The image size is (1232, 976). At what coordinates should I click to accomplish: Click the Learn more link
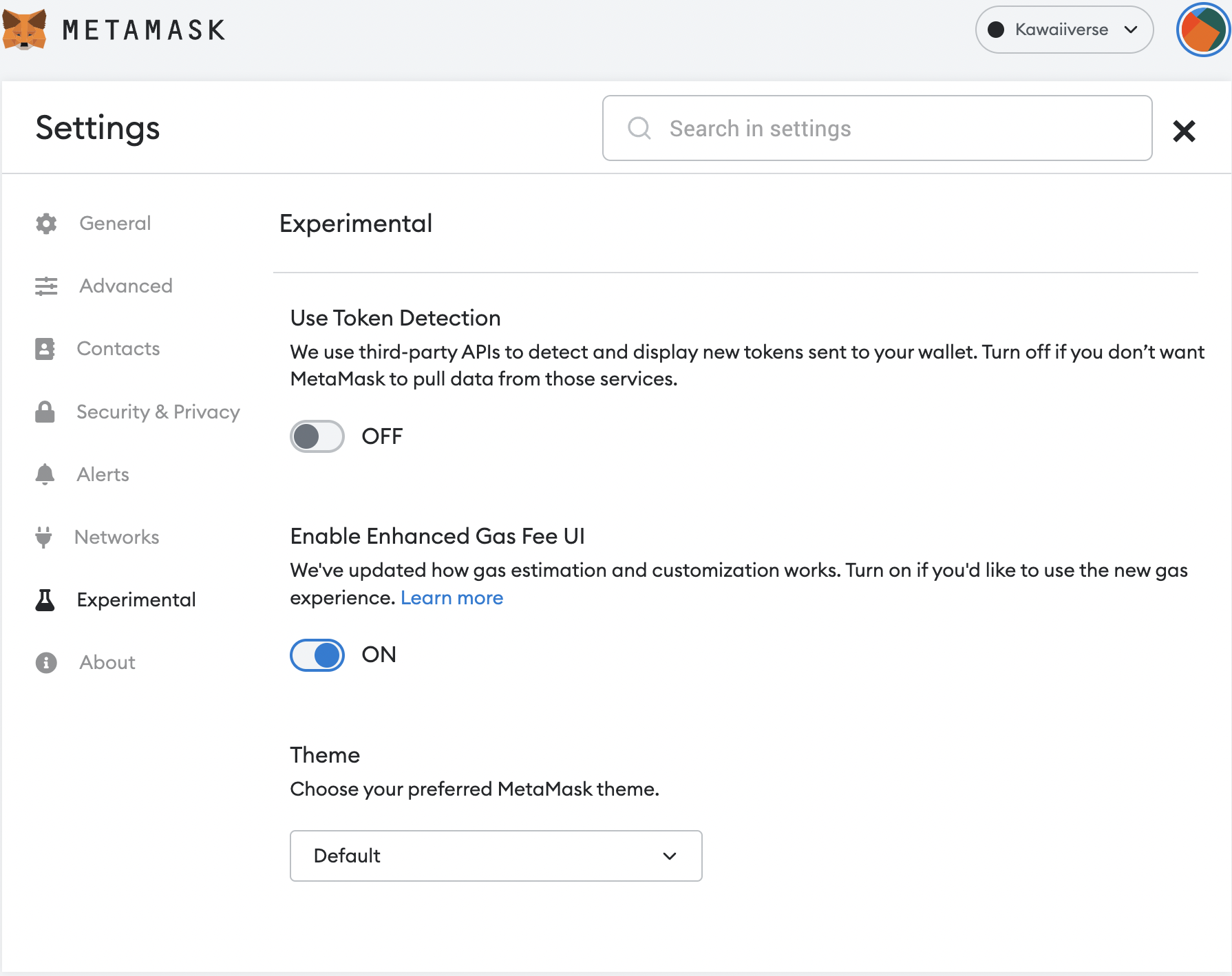(452, 597)
